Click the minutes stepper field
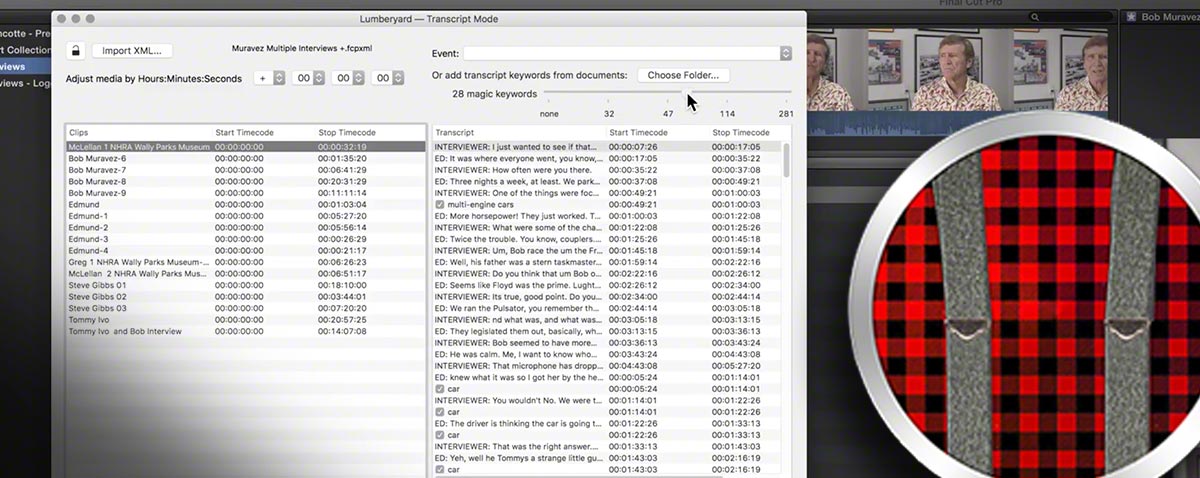 347,78
